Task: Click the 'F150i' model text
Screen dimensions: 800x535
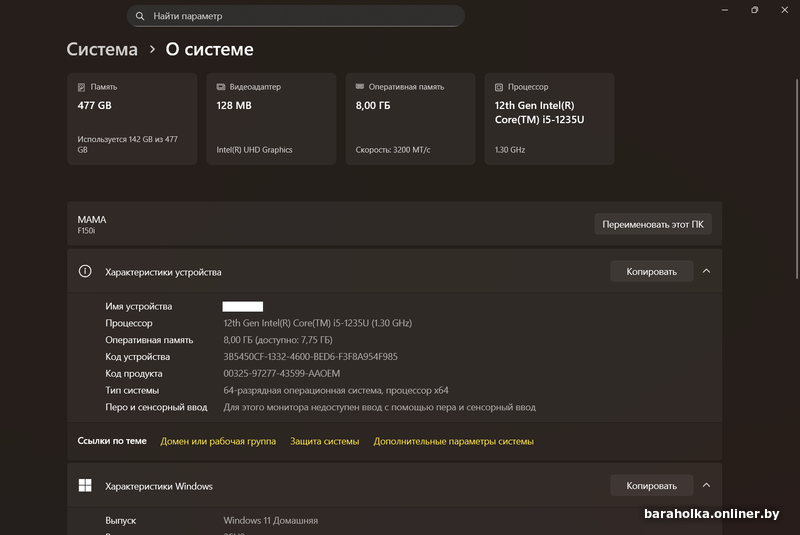Action: (86, 231)
